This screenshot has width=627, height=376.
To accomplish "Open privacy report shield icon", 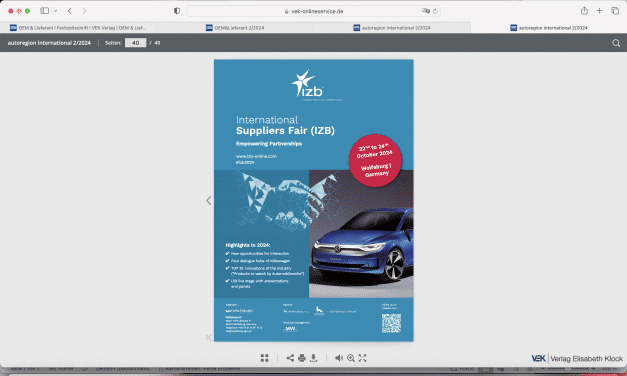I will pyautogui.click(x=177, y=11).
